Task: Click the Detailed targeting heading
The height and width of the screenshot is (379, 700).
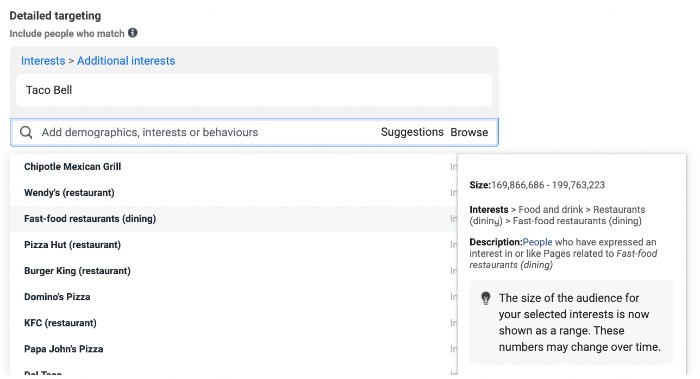Action: point(55,16)
